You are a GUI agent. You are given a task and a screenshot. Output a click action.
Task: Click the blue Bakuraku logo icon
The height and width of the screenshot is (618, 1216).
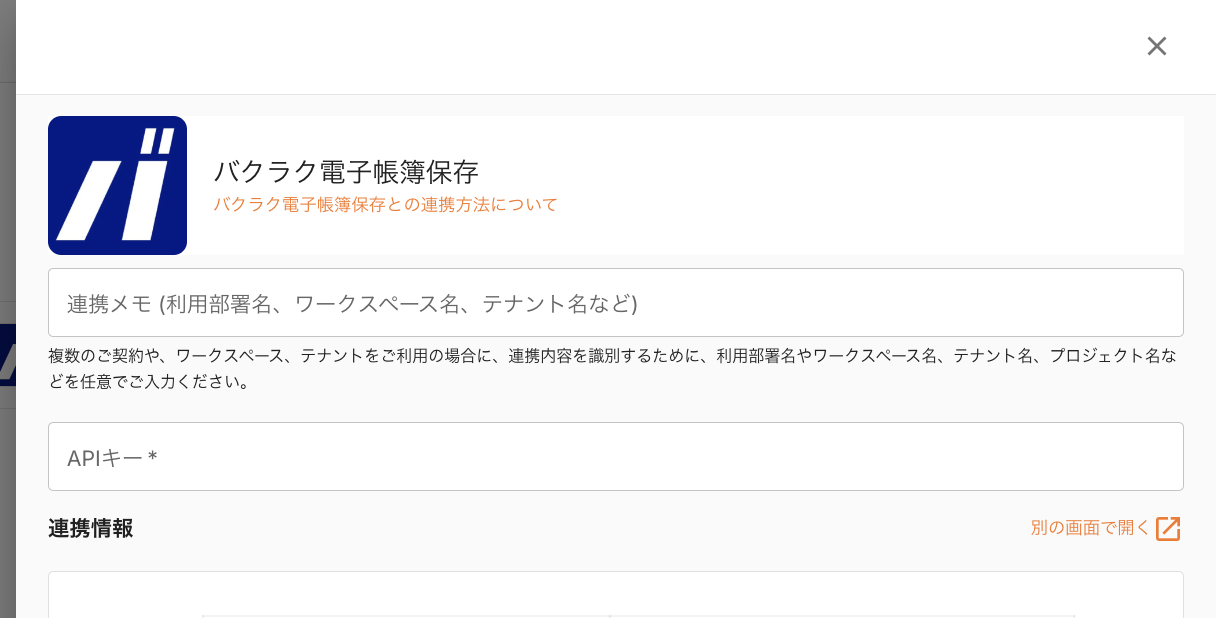click(x=118, y=186)
